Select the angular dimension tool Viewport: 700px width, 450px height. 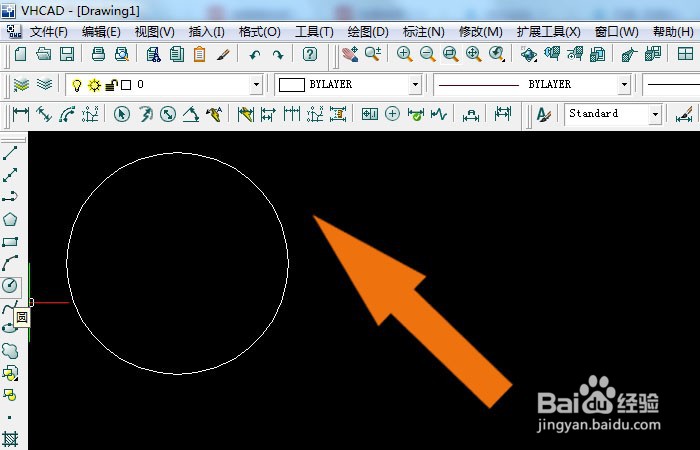191,114
